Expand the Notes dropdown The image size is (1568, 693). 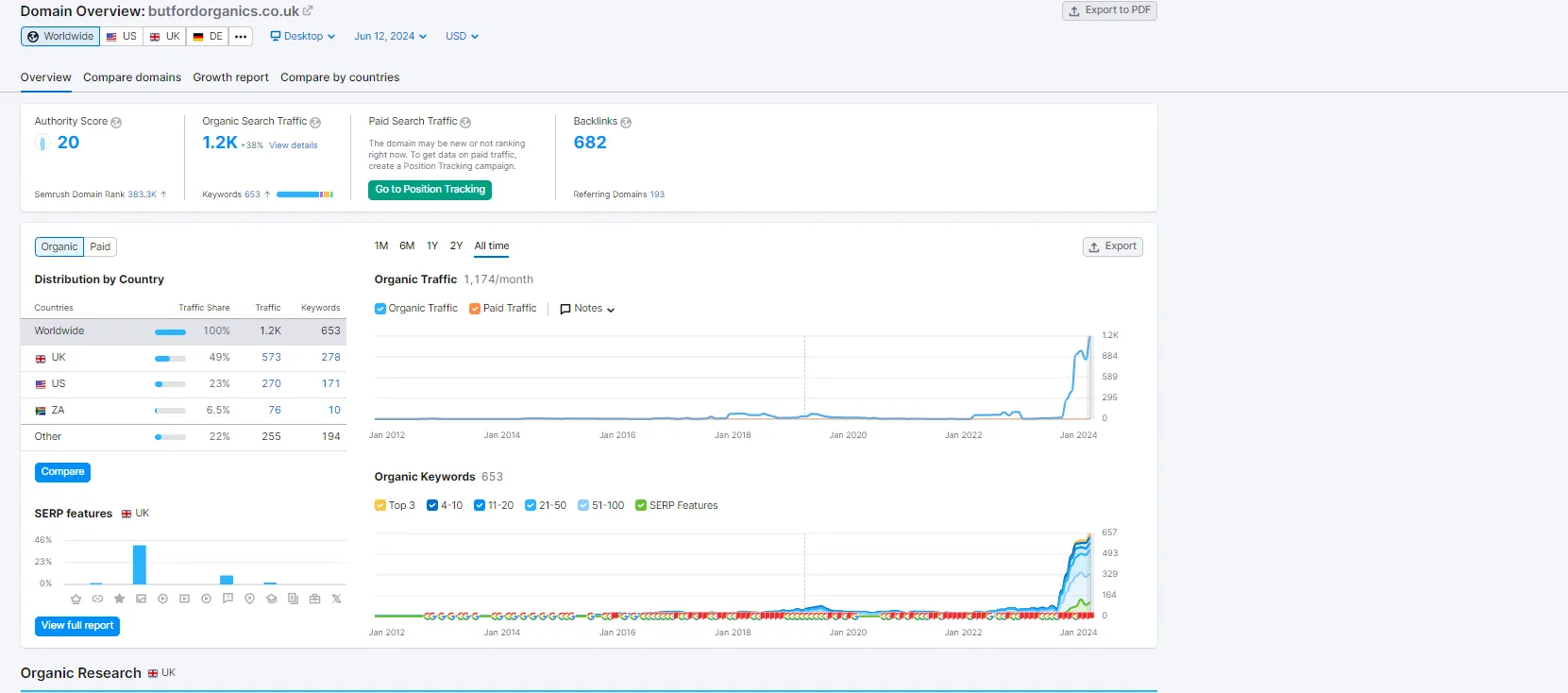coord(587,309)
